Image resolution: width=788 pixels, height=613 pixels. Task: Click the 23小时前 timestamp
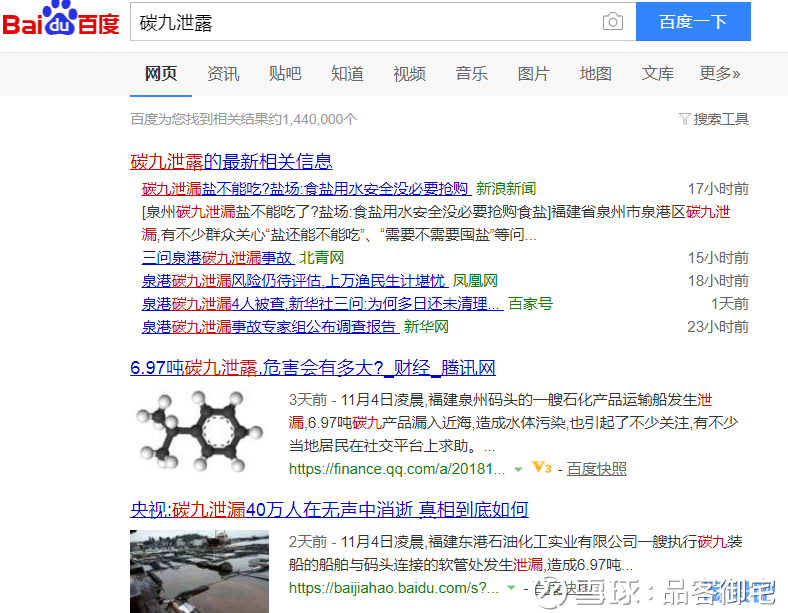(x=718, y=327)
